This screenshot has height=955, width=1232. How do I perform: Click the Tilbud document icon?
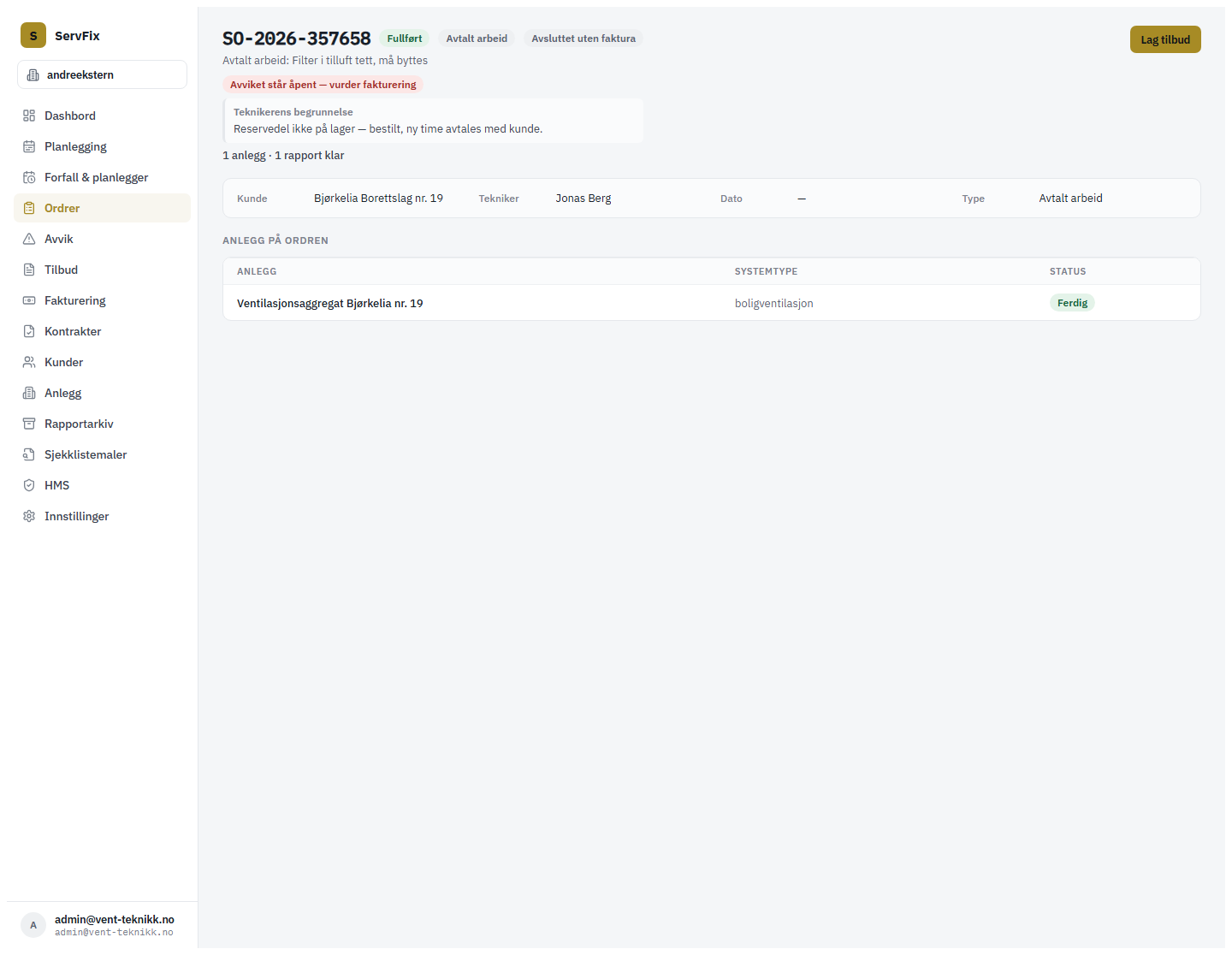pos(29,270)
